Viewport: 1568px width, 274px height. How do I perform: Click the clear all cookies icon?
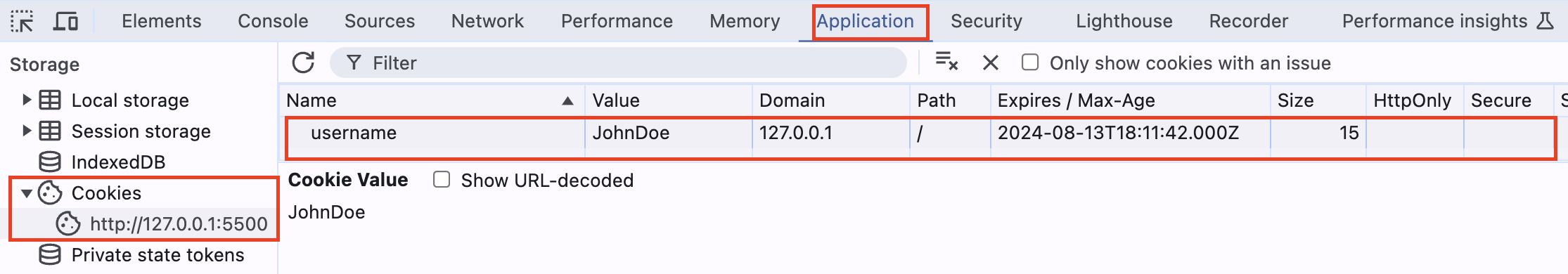pyautogui.click(x=946, y=62)
